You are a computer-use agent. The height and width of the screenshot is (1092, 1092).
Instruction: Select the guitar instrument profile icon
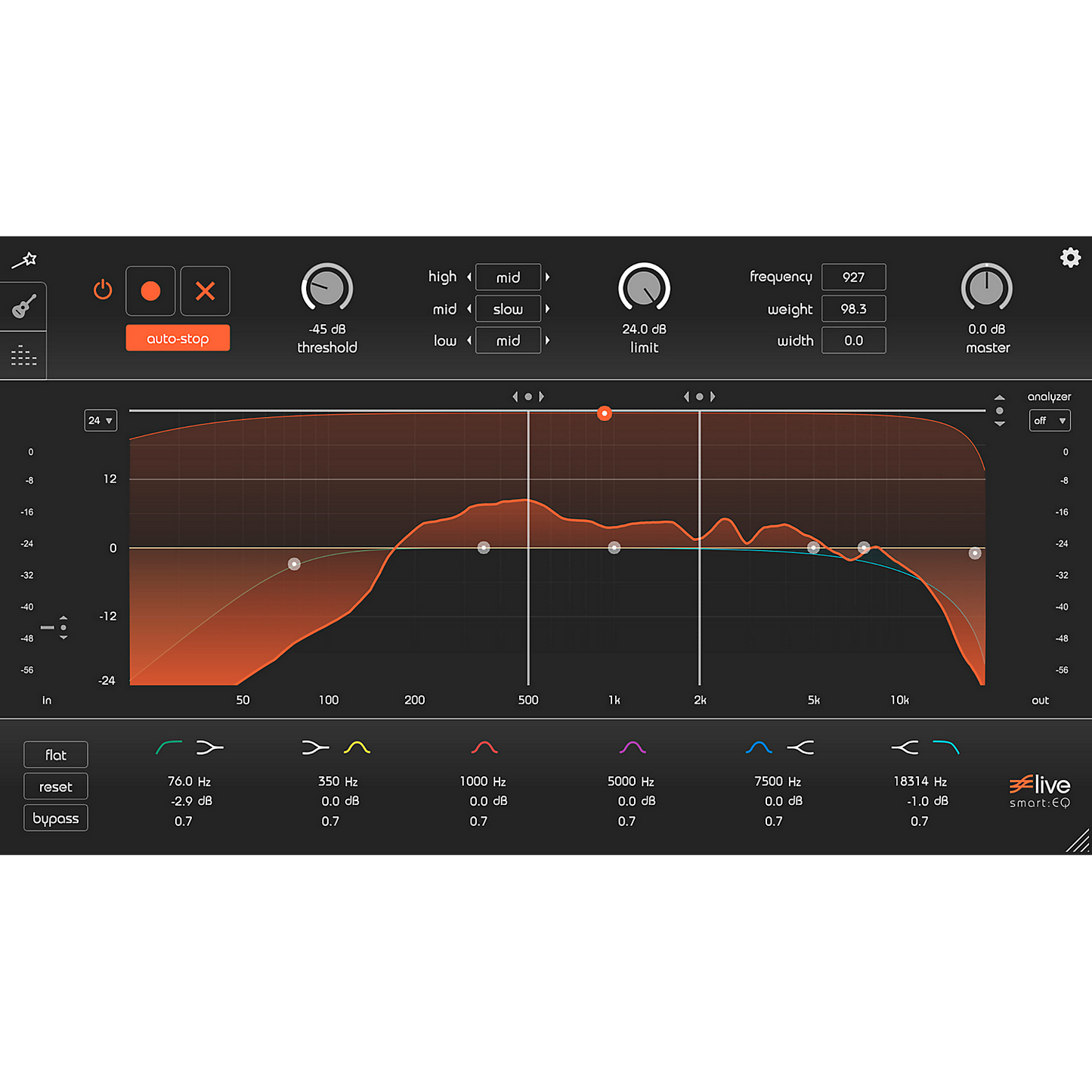tap(23, 305)
